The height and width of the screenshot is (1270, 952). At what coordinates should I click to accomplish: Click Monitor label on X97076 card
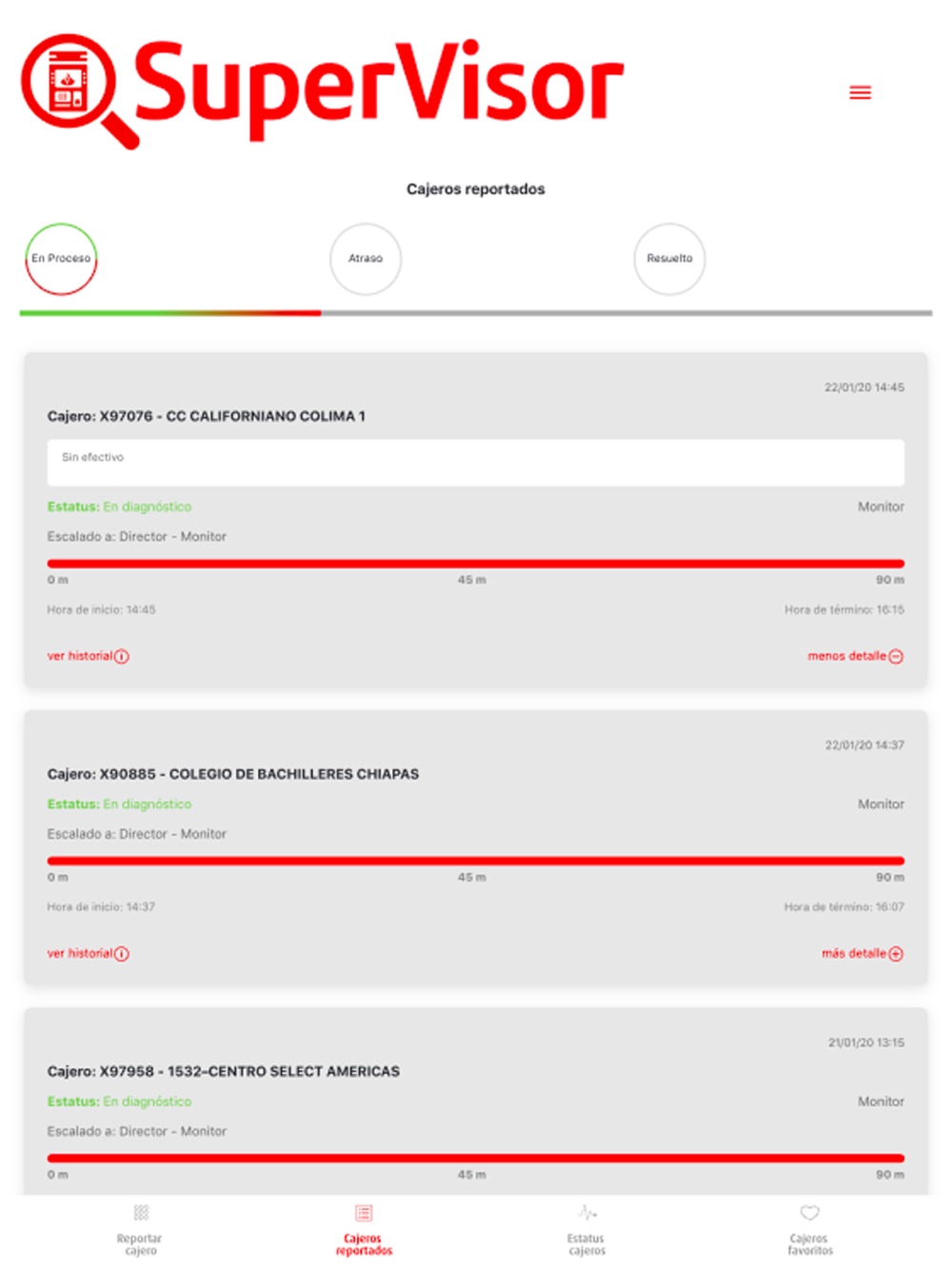(881, 506)
